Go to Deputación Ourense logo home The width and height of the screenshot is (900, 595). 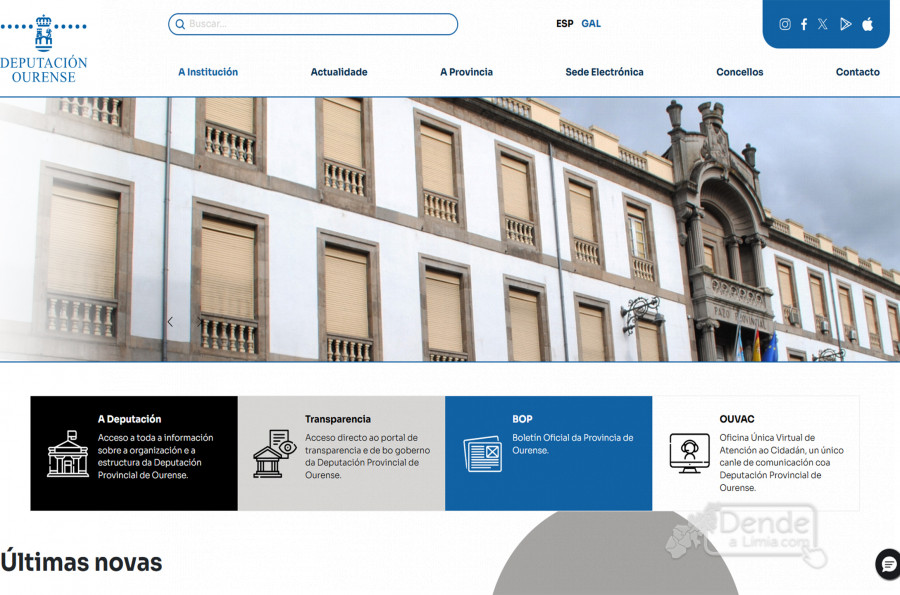click(44, 49)
